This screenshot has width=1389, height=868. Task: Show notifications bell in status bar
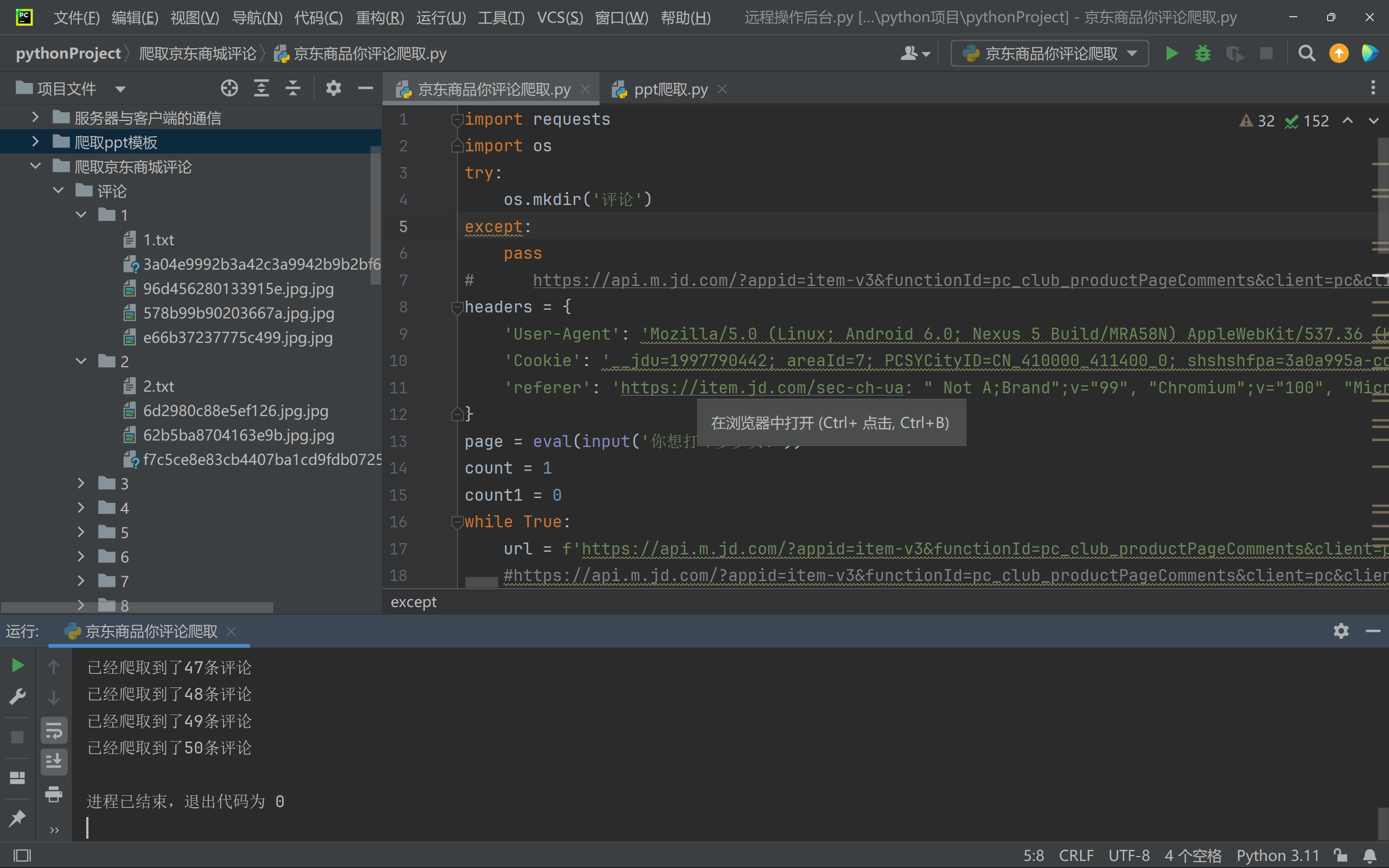click(x=1369, y=856)
